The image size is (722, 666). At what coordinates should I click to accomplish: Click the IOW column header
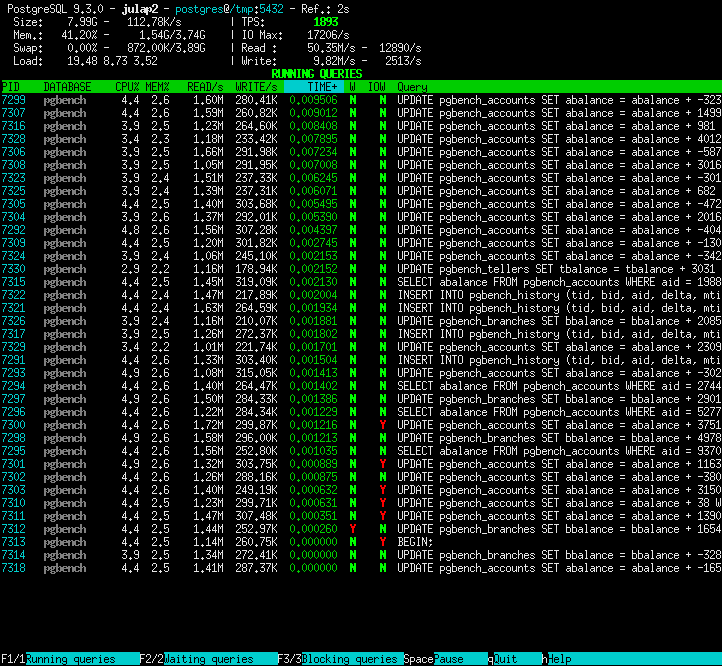pyautogui.click(x=376, y=87)
